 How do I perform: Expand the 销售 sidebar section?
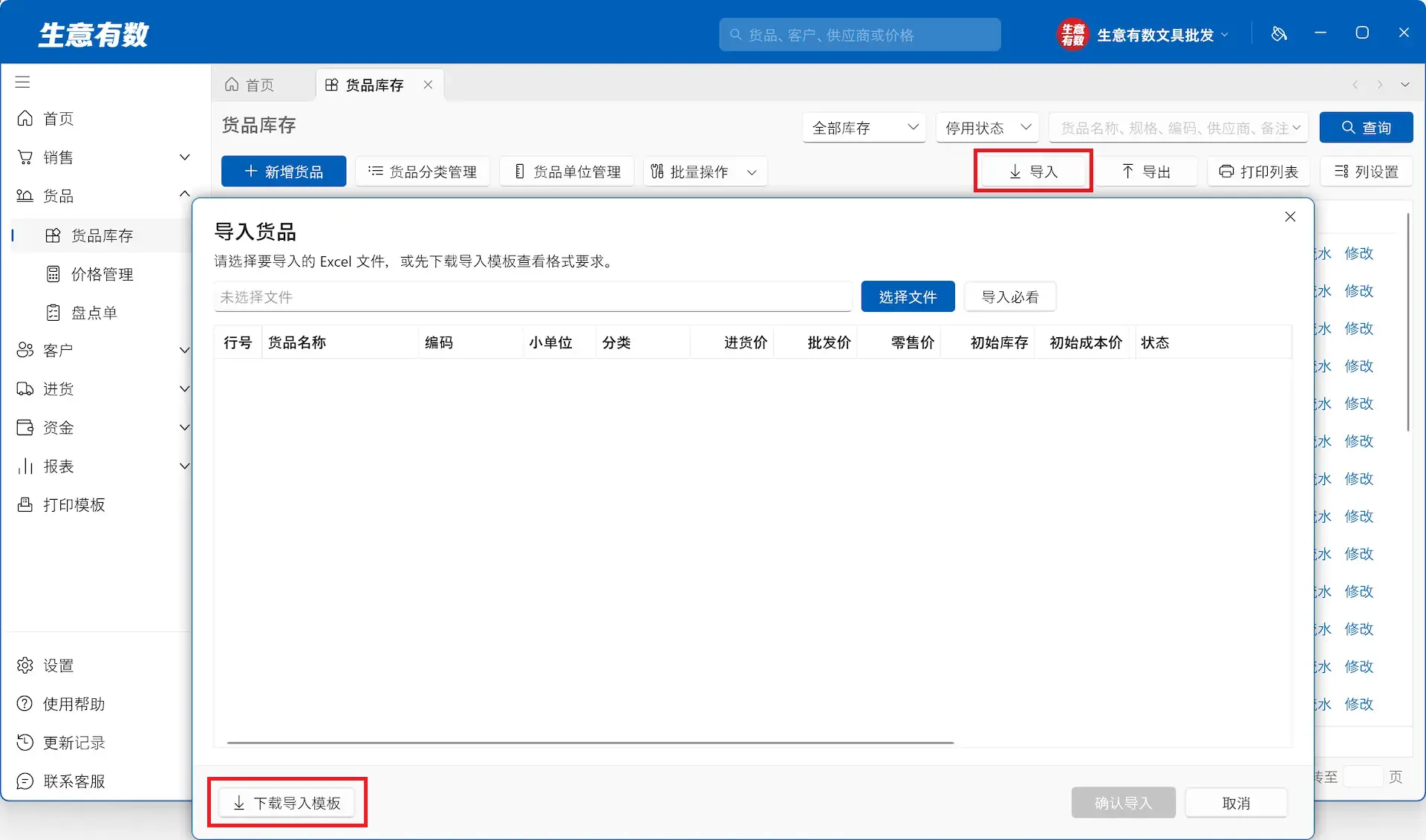coord(185,157)
